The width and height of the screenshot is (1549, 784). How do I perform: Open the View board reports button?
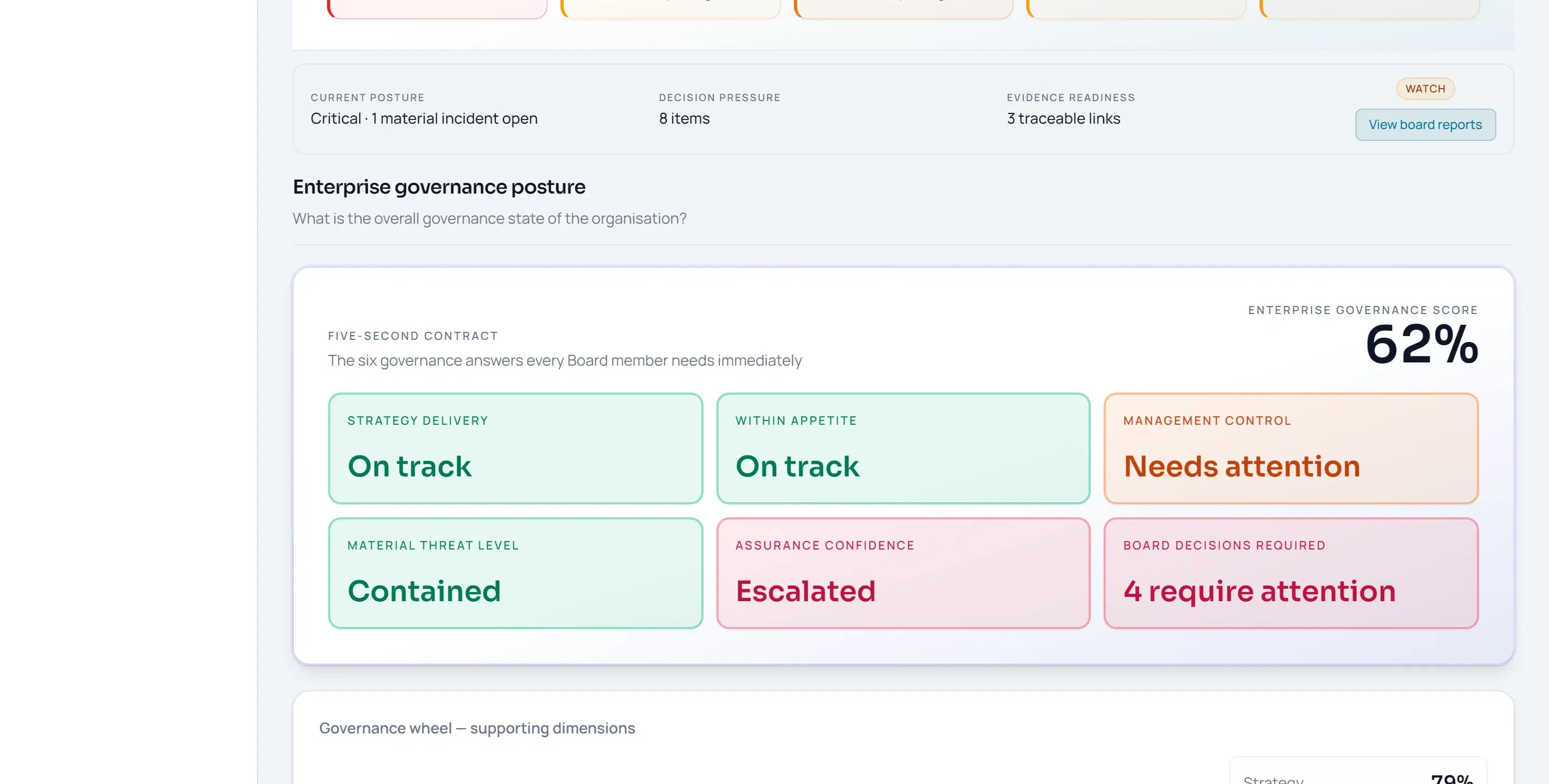(x=1425, y=124)
